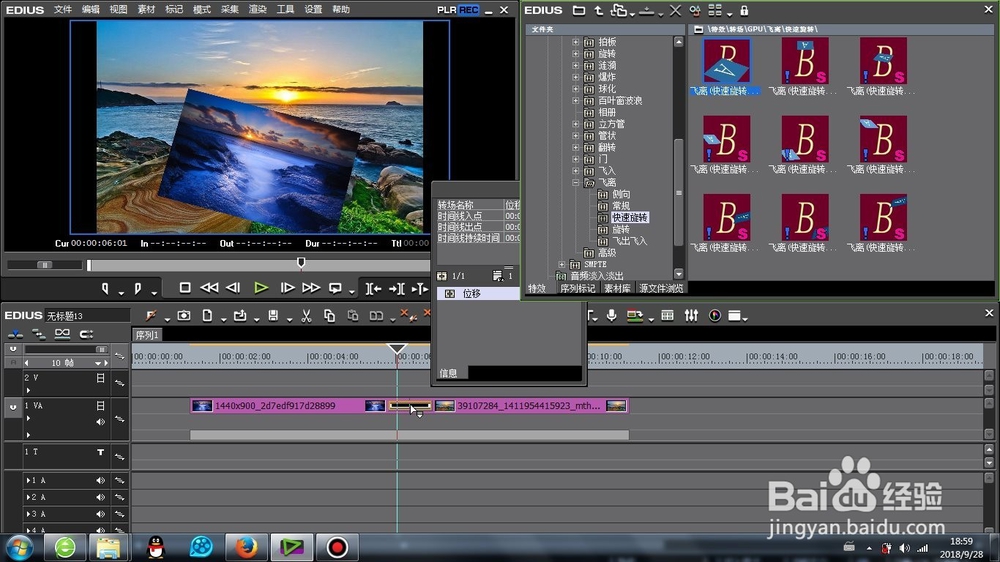Switch to the 源文件浏览 tab

coord(661,288)
